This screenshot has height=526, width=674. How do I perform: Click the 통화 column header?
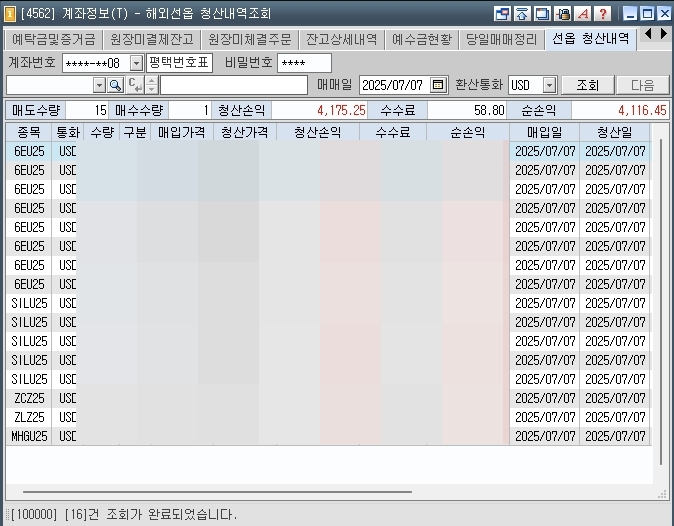click(68, 132)
